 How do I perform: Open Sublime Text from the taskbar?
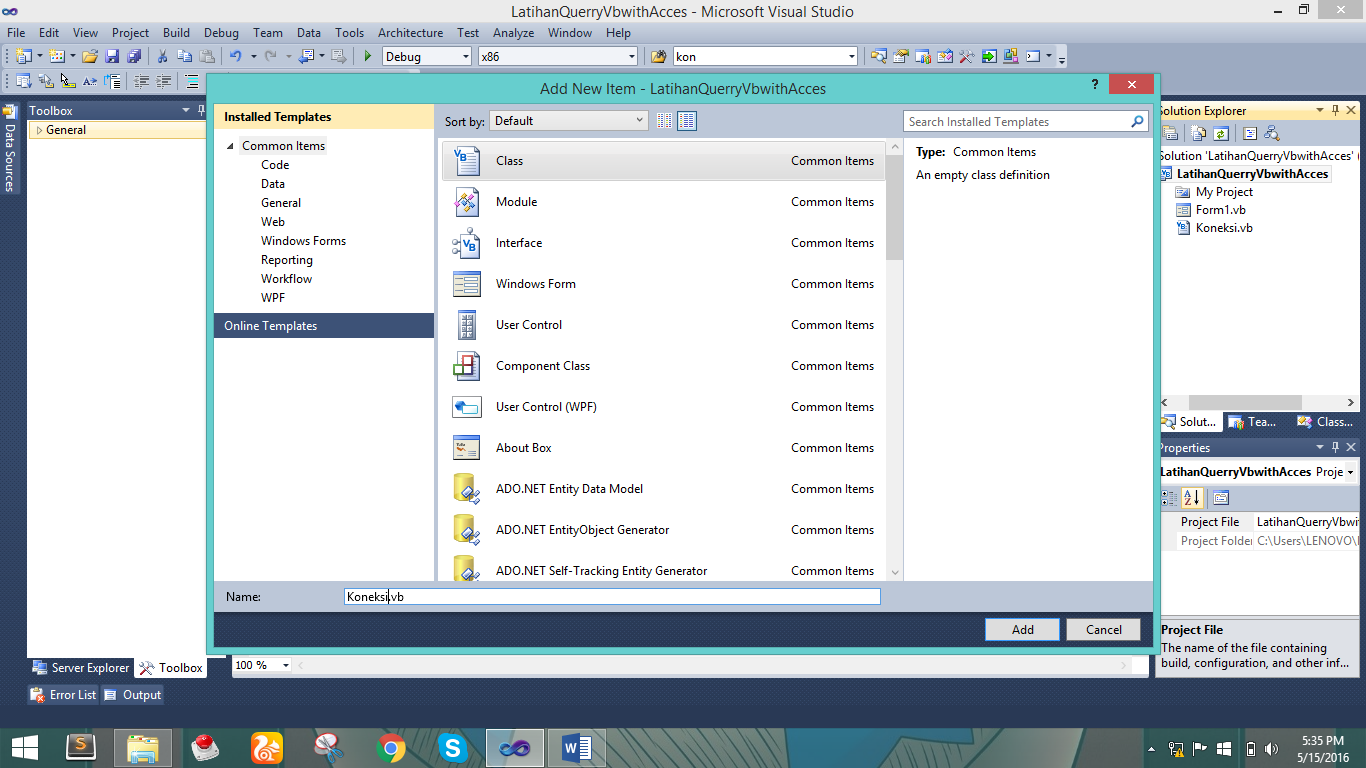pyautogui.click(x=81, y=748)
